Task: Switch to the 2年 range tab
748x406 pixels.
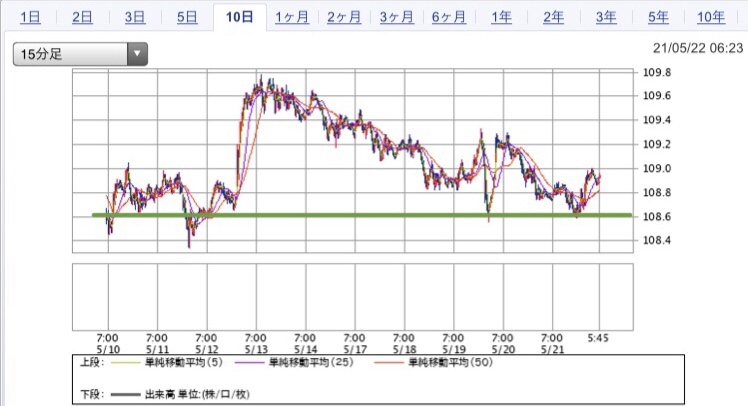Action: pos(553,17)
